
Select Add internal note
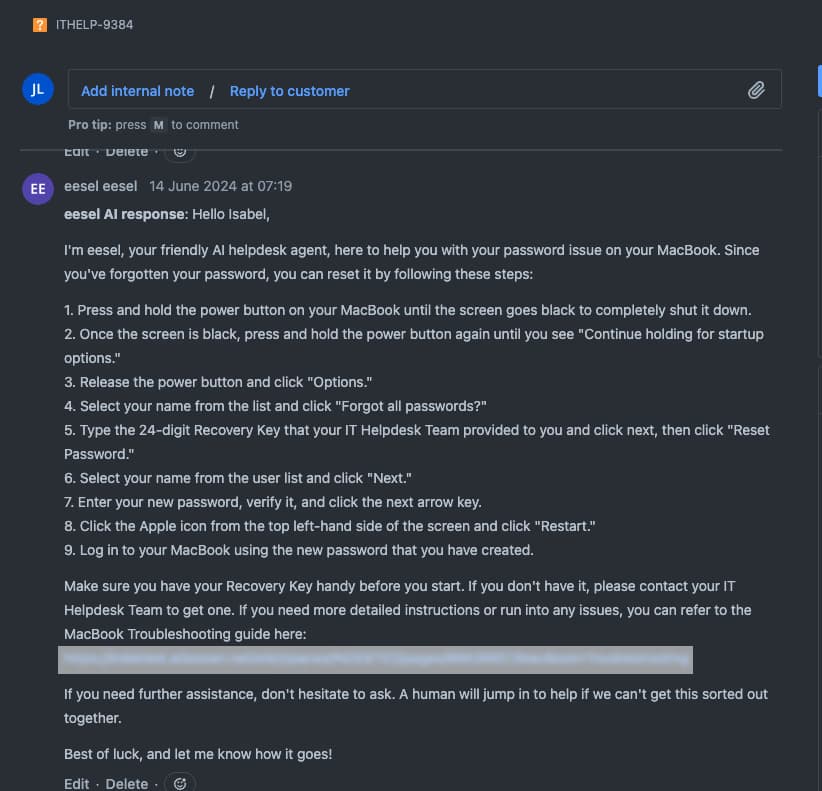pyautogui.click(x=137, y=91)
